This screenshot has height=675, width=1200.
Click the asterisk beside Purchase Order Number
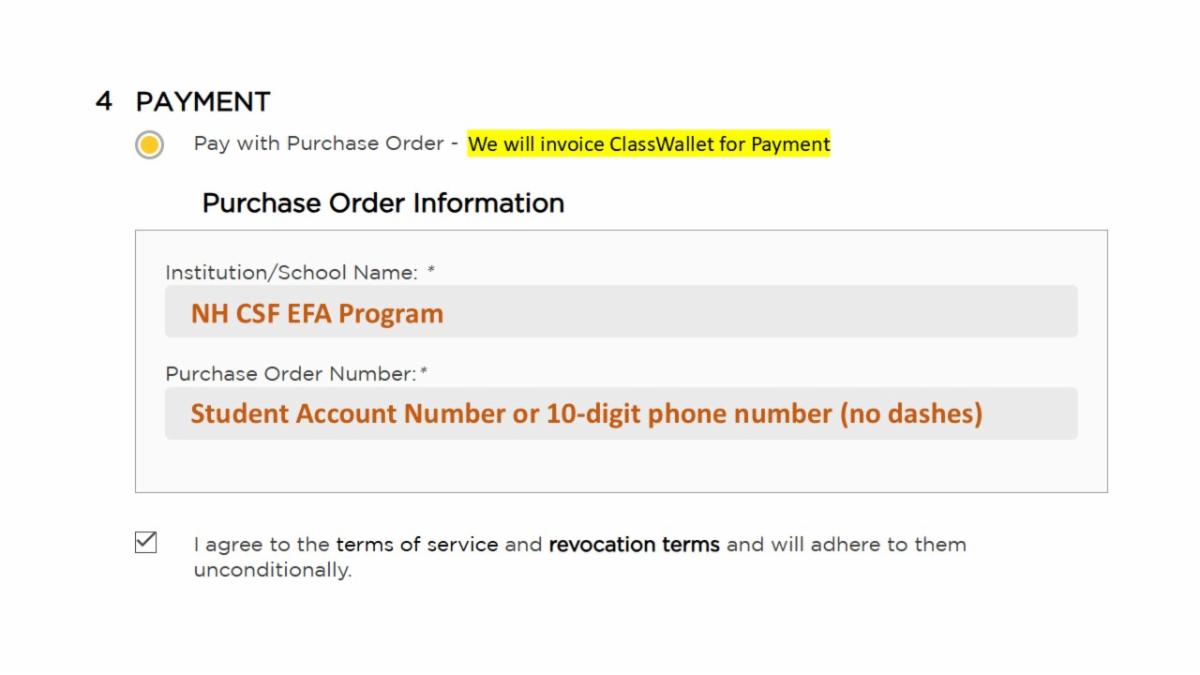point(424,372)
